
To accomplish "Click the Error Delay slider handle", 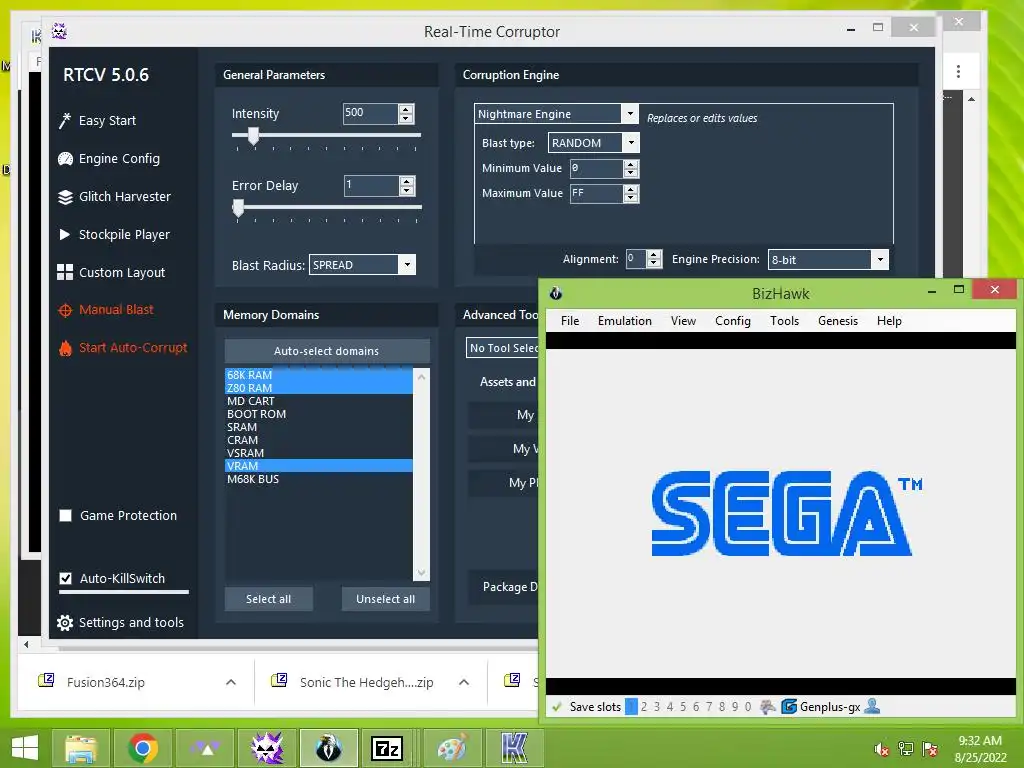I will (x=238, y=208).
